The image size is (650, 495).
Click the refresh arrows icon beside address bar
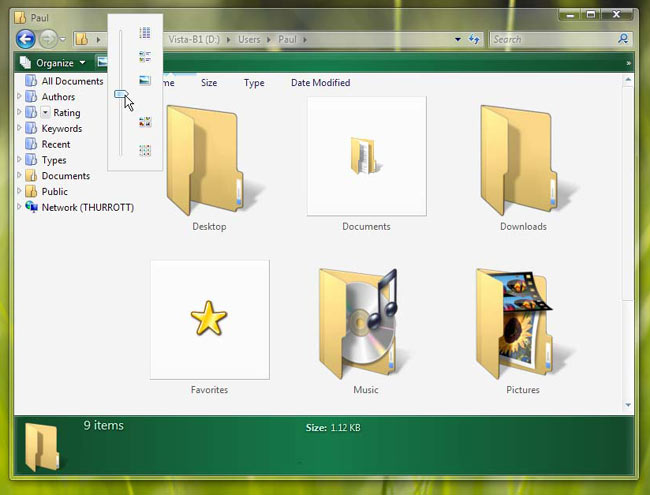pos(473,39)
